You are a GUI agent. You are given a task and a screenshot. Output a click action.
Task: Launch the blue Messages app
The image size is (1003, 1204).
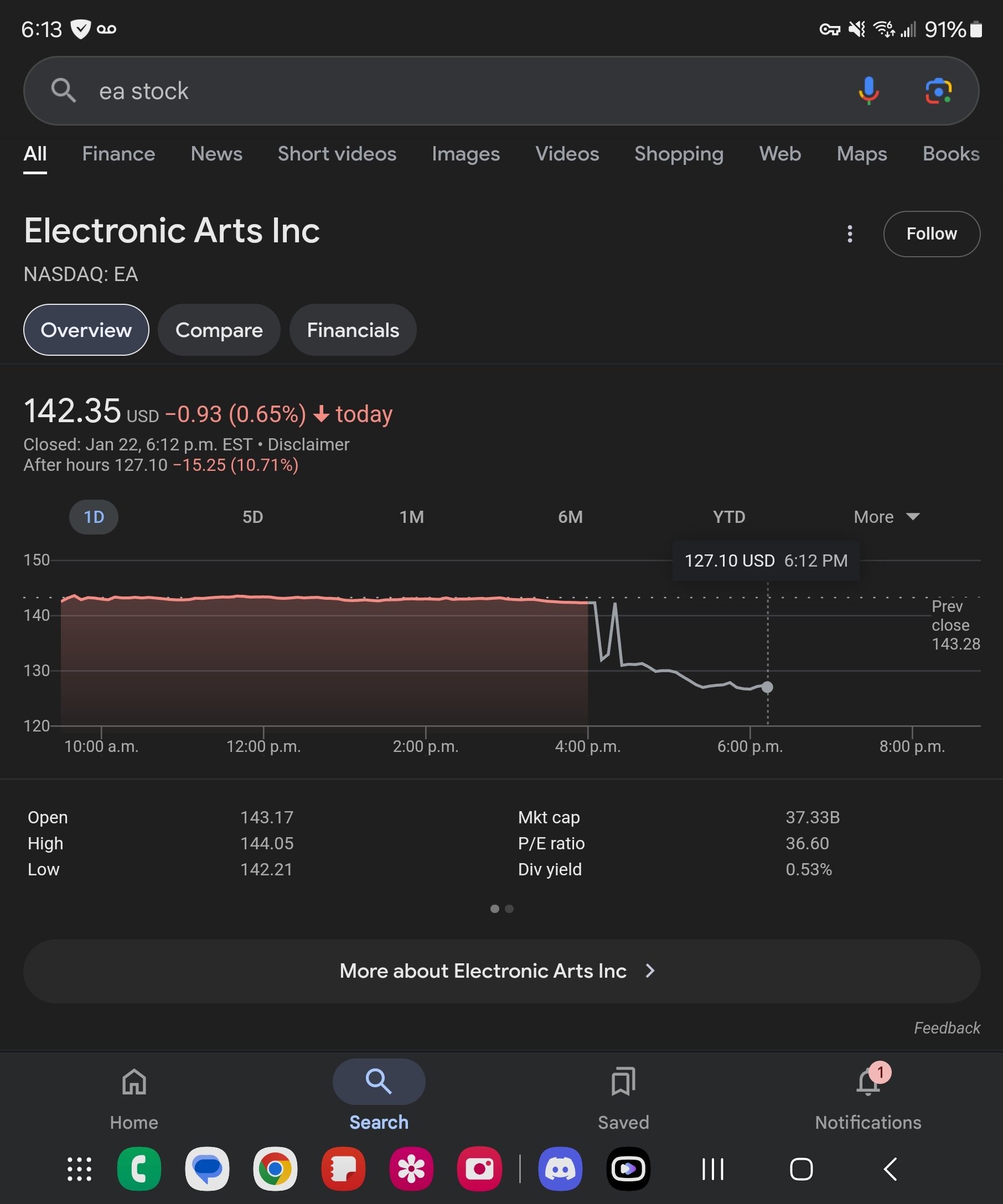tap(207, 1169)
